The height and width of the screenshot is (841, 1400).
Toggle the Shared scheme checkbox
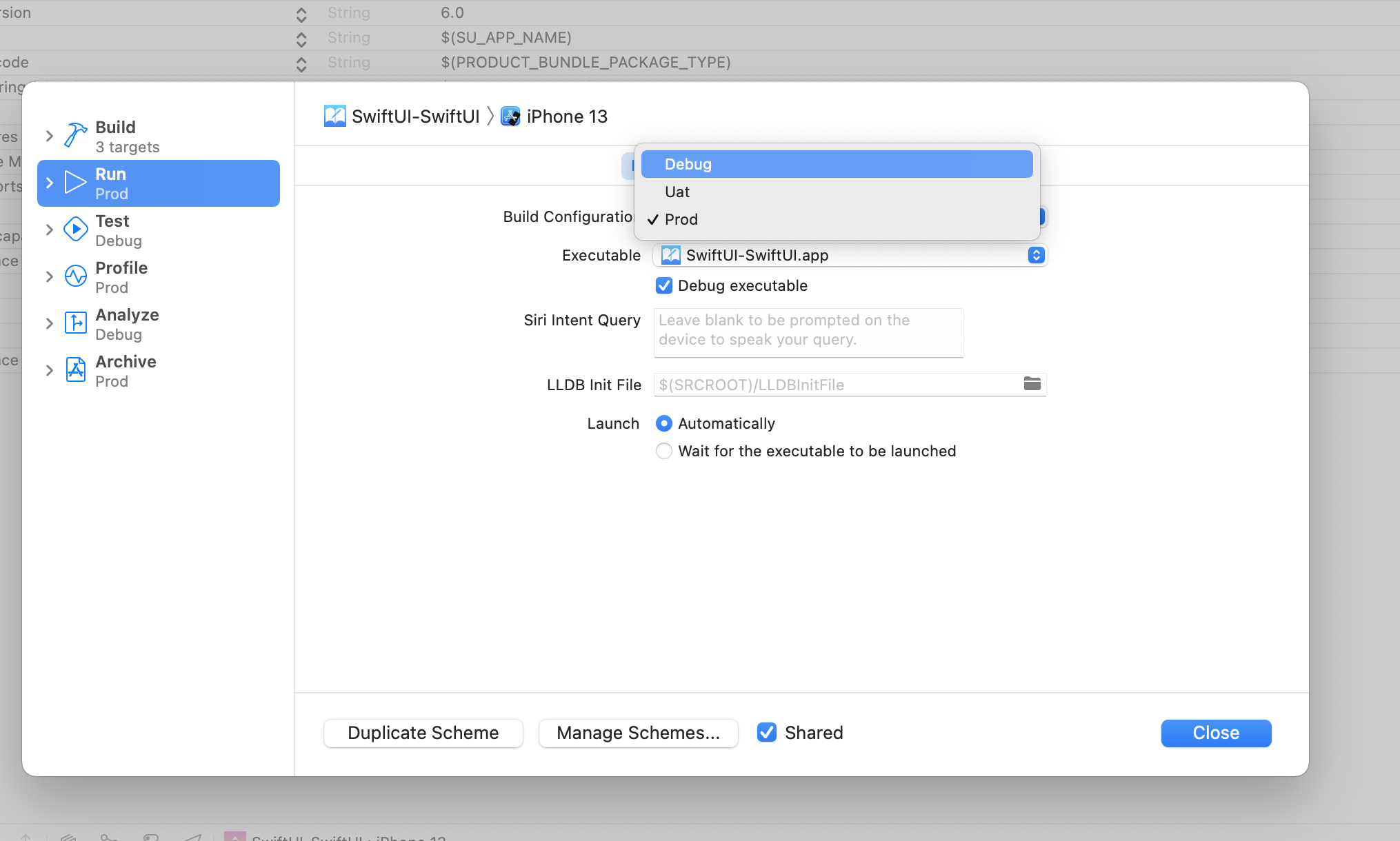coord(766,732)
